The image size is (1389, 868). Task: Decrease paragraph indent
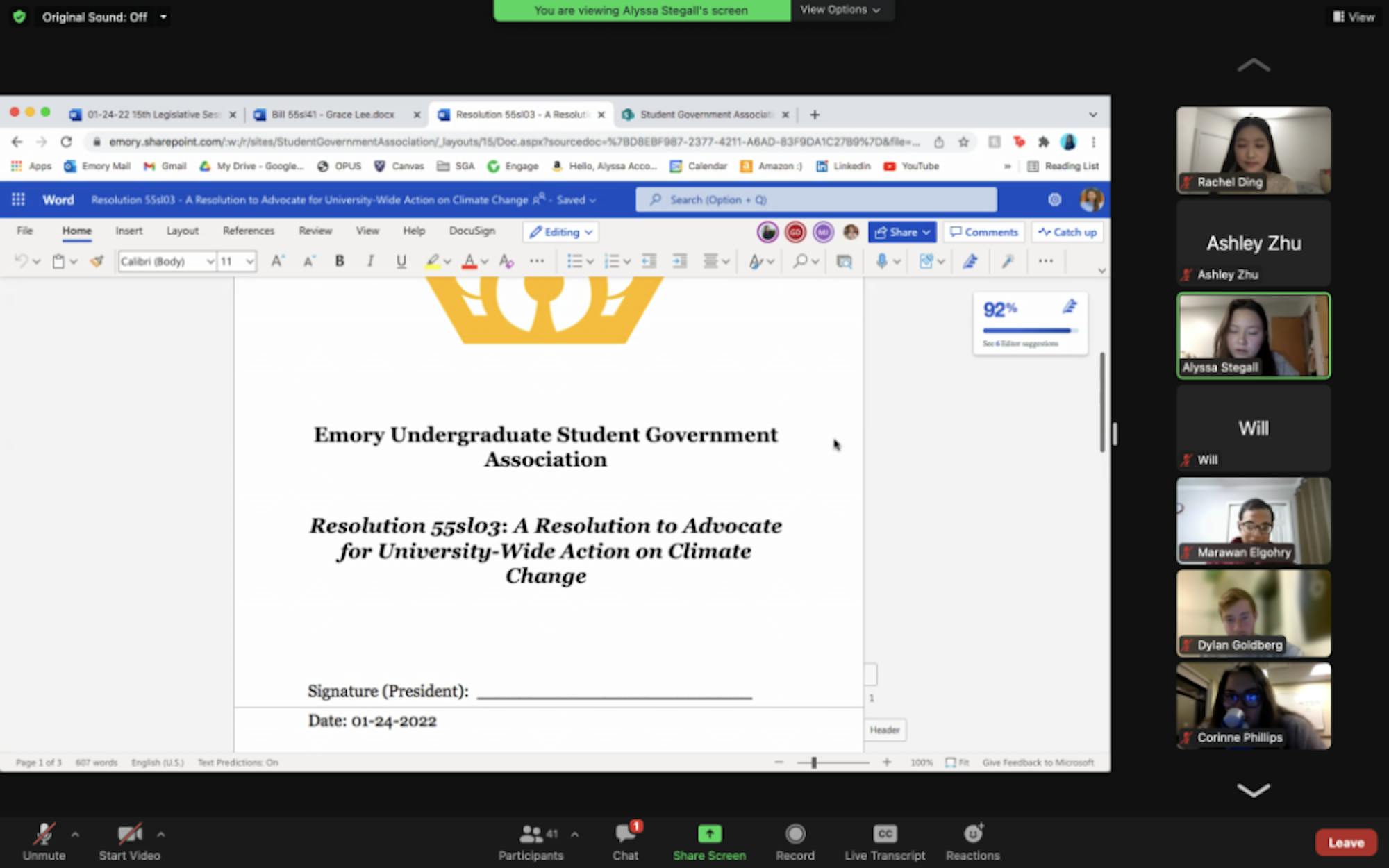coord(649,261)
